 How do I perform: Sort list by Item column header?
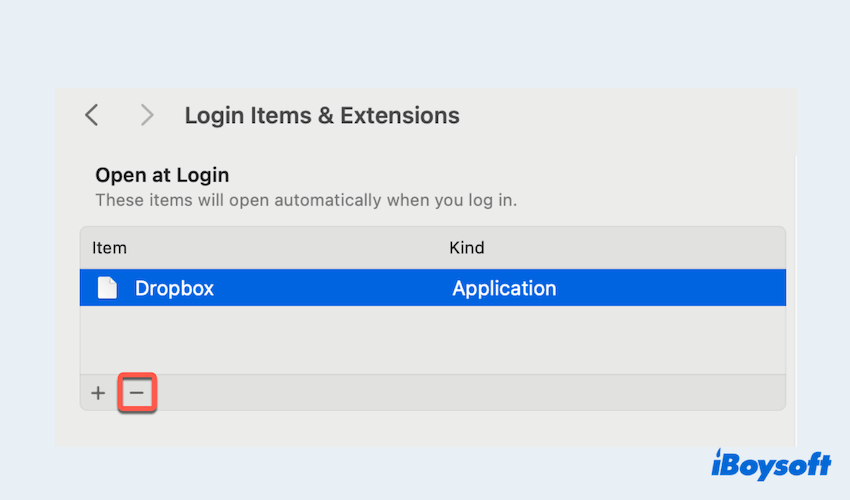point(110,247)
